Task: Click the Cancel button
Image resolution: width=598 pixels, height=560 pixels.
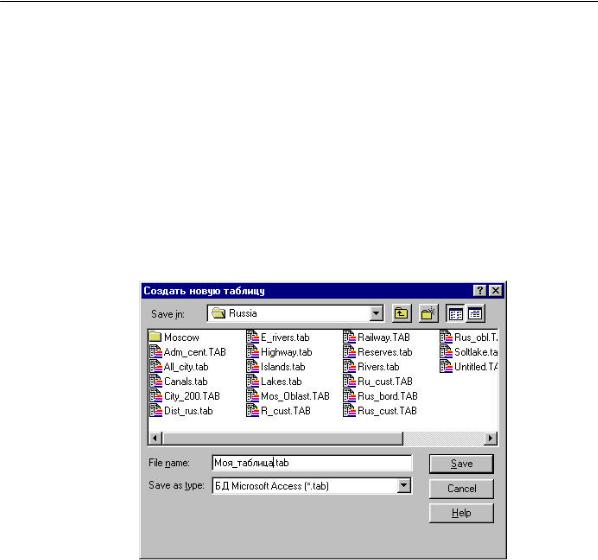Action: (x=461, y=488)
